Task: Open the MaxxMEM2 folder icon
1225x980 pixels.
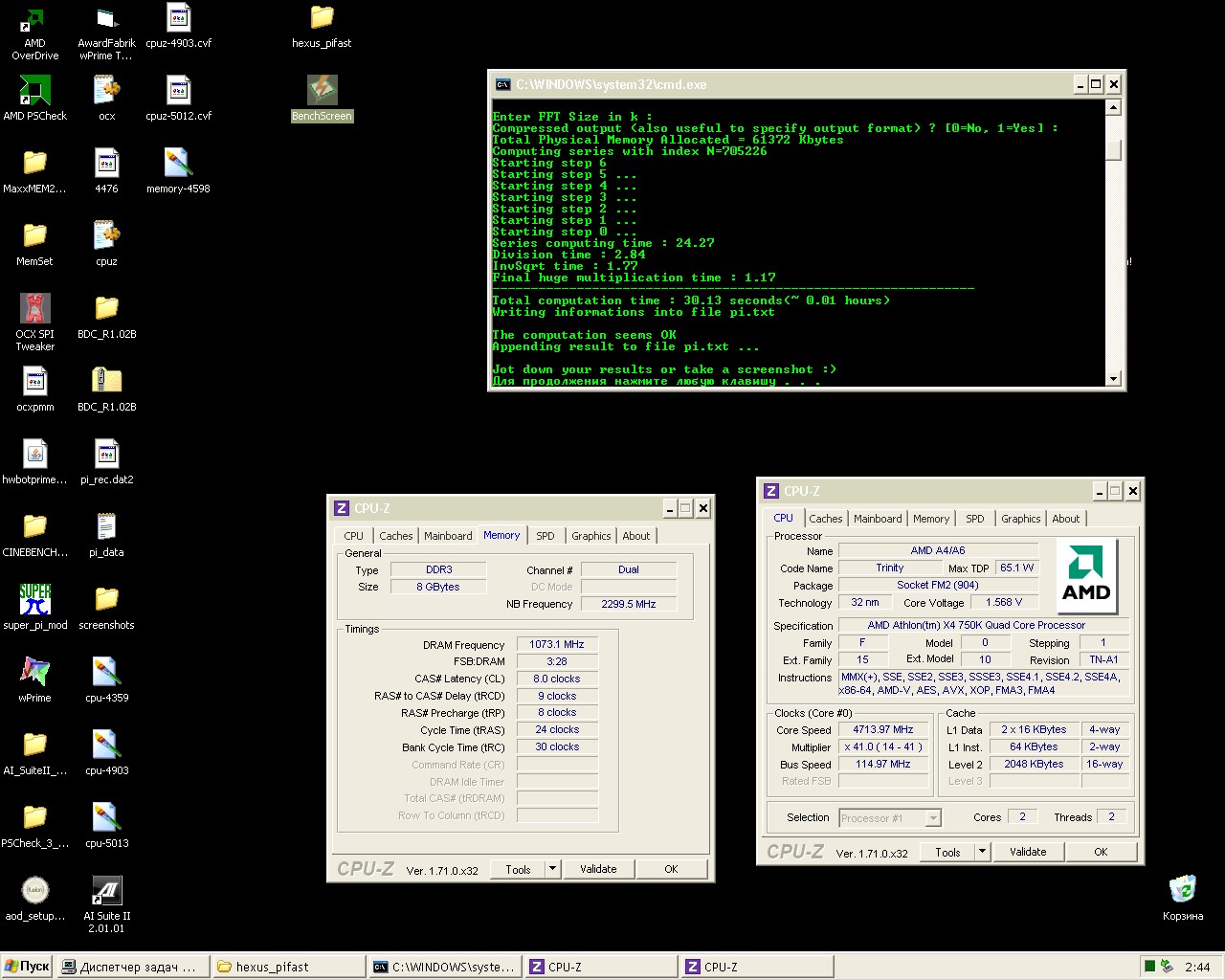Action: click(x=34, y=164)
